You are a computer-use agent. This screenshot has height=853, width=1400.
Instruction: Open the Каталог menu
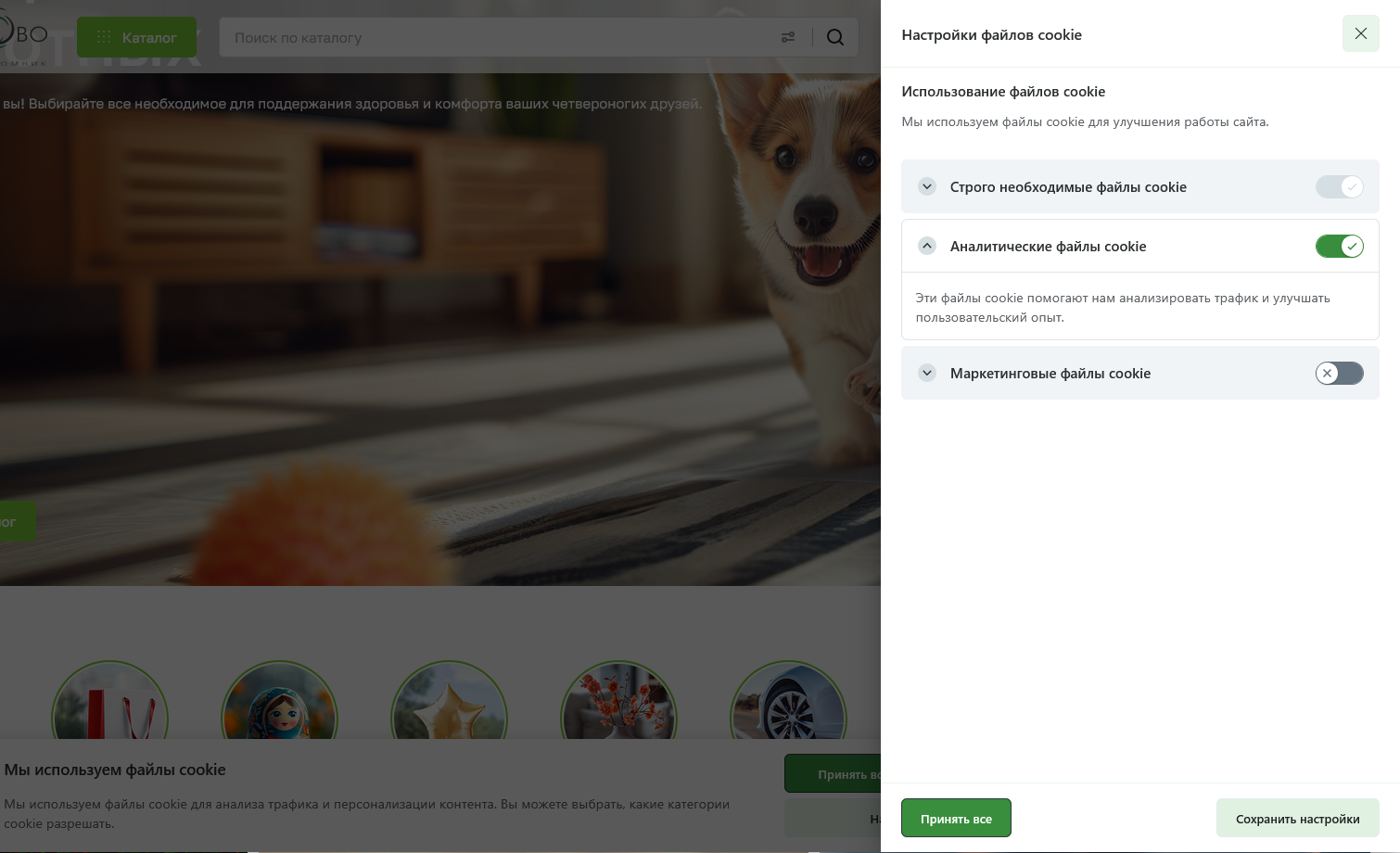[137, 37]
